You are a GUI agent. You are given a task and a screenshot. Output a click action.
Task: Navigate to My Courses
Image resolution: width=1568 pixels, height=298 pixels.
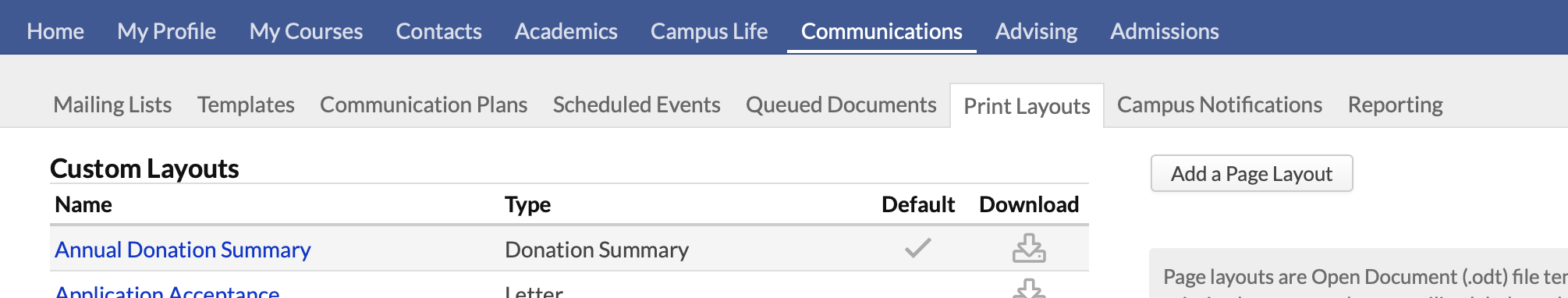(x=306, y=31)
